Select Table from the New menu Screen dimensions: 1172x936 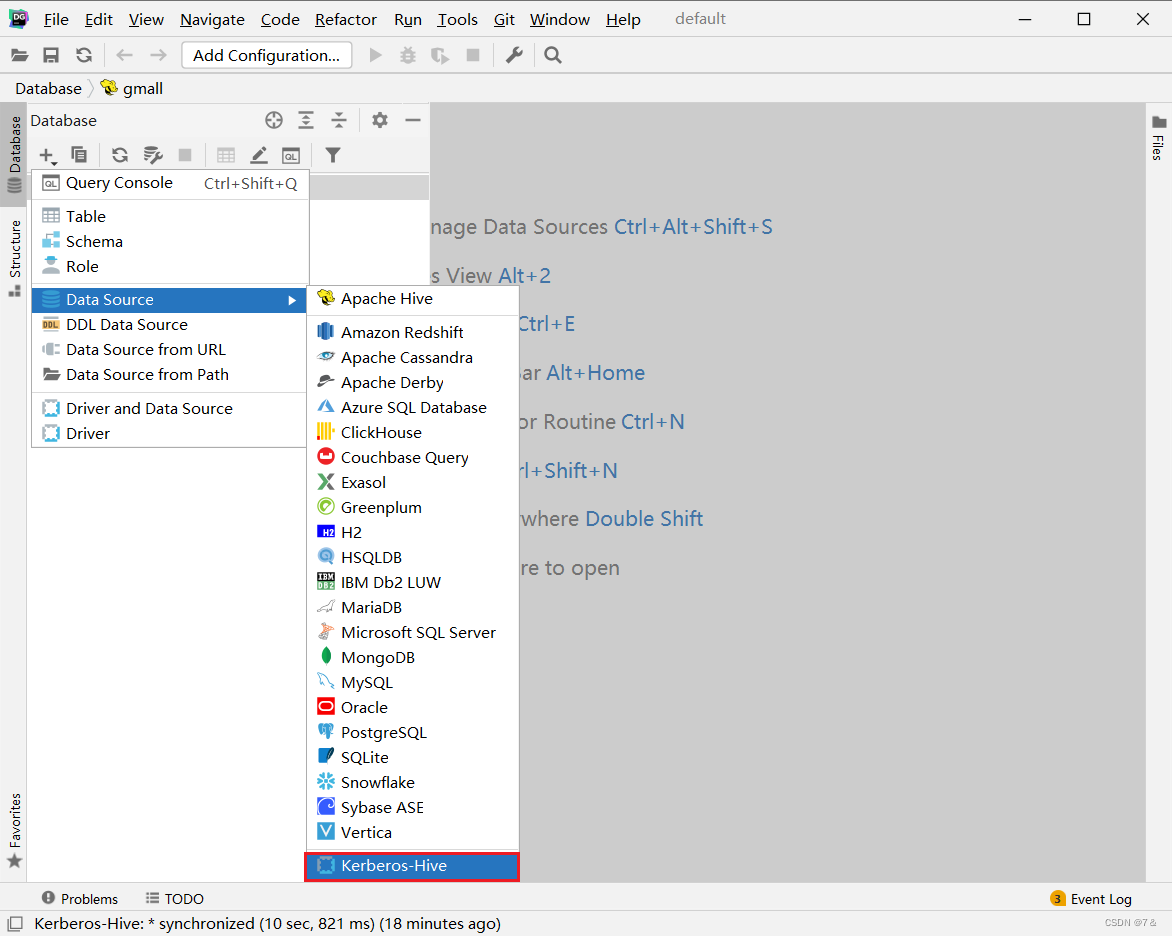(x=170, y=216)
